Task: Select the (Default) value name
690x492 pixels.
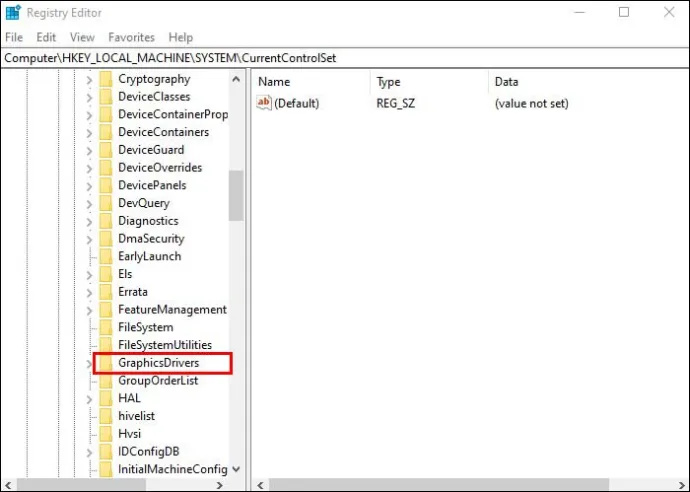Action: coord(297,103)
